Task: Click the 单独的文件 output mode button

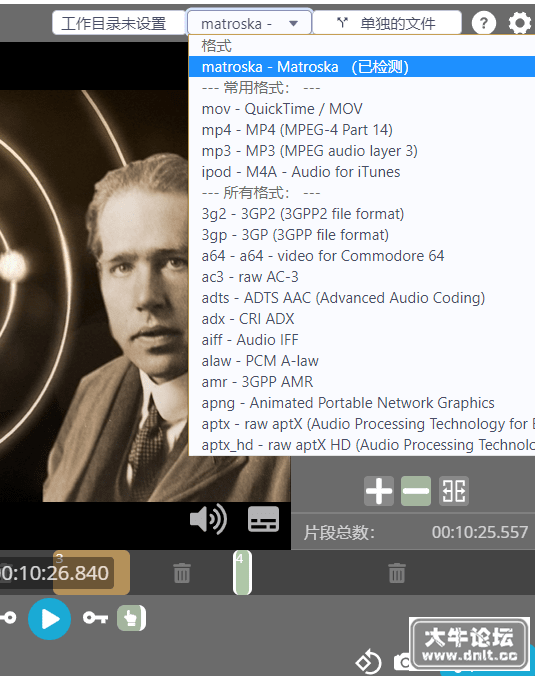Action: (387, 23)
